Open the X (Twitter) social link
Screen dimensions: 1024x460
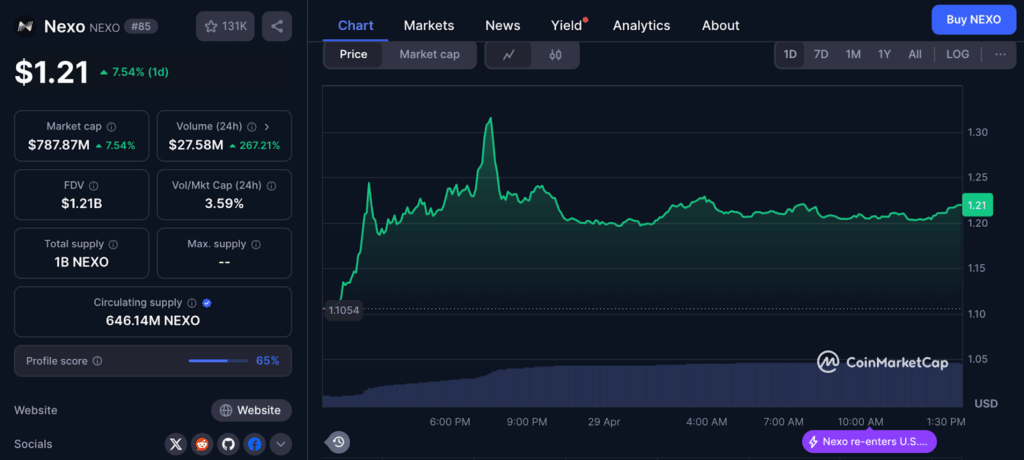(177, 444)
